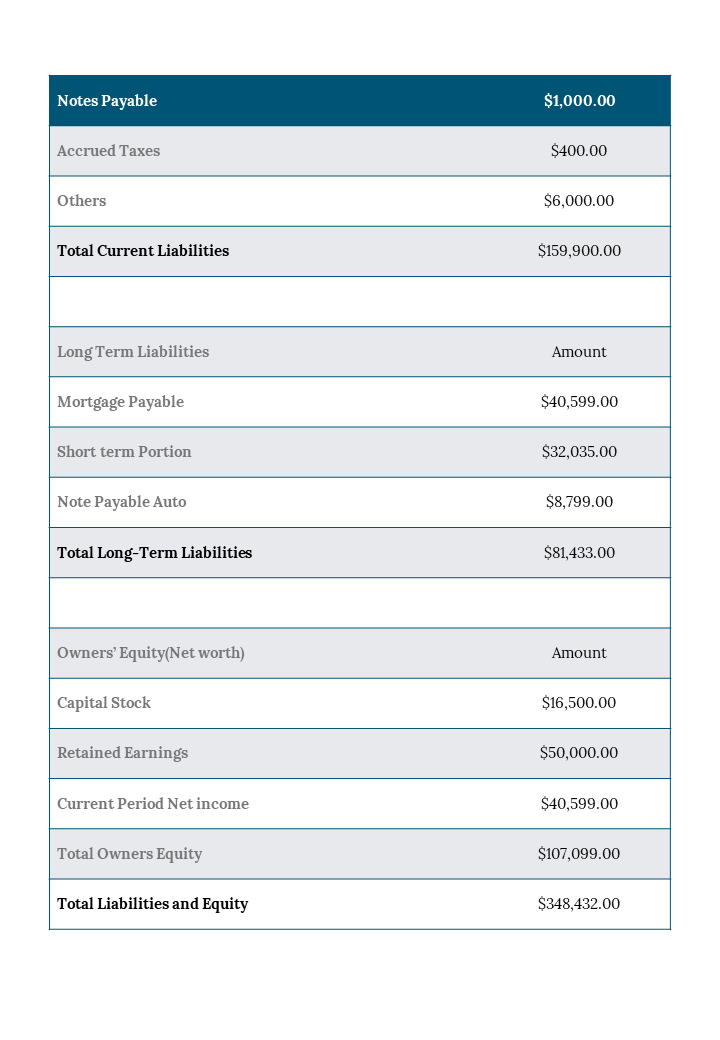Select the $348,432.00 Total Liabilities and Equity value
Viewport: 720px width, 1040px height.
coord(579,904)
